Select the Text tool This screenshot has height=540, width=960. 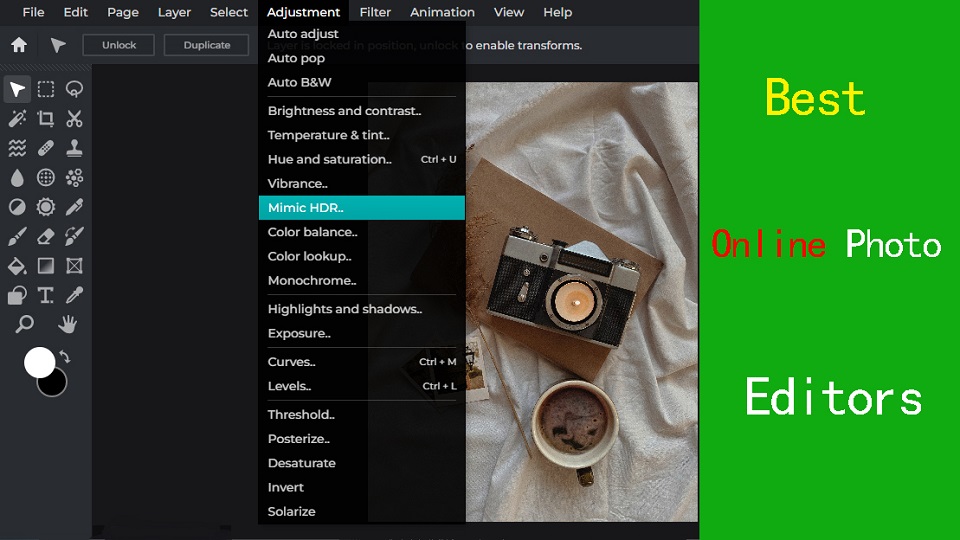(46, 295)
